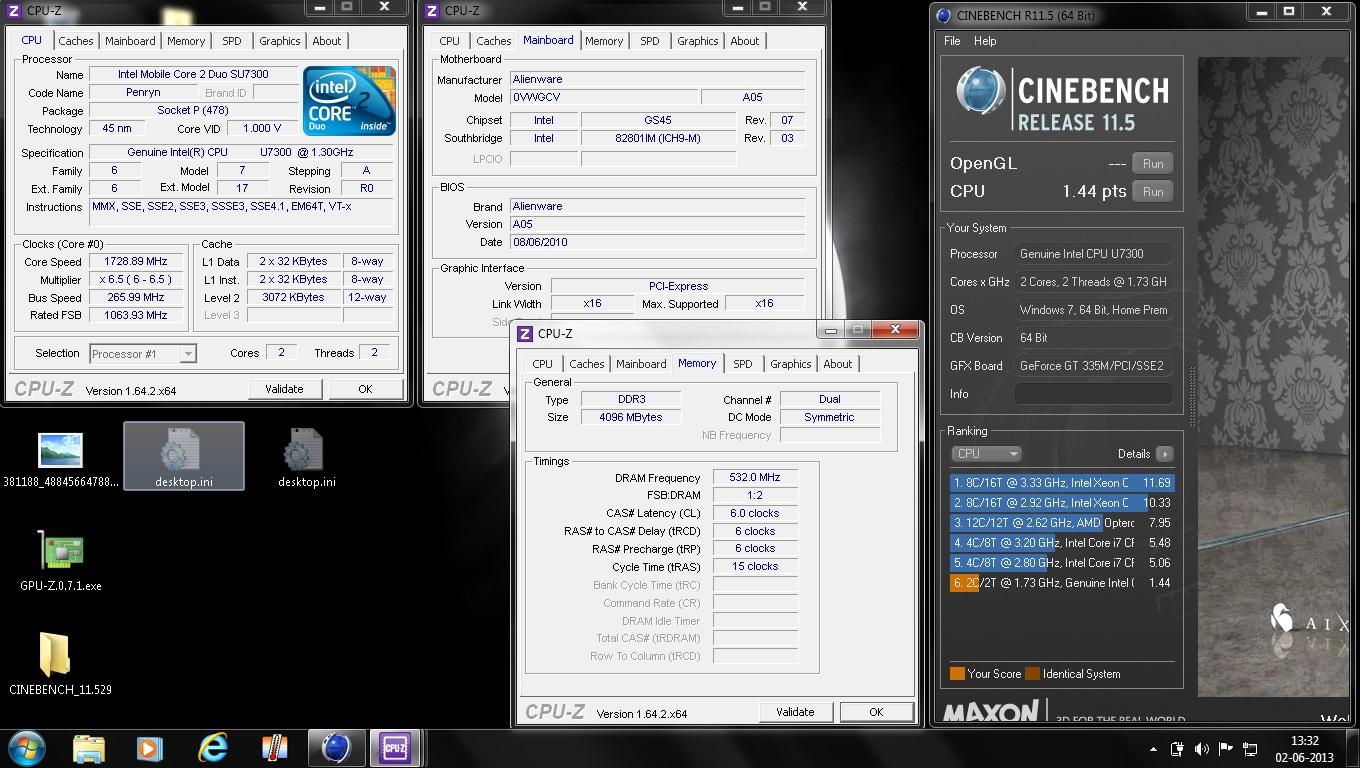Select Caches tab in the Mainboard-tab window
This screenshot has height=768, width=1360.
pos(493,41)
